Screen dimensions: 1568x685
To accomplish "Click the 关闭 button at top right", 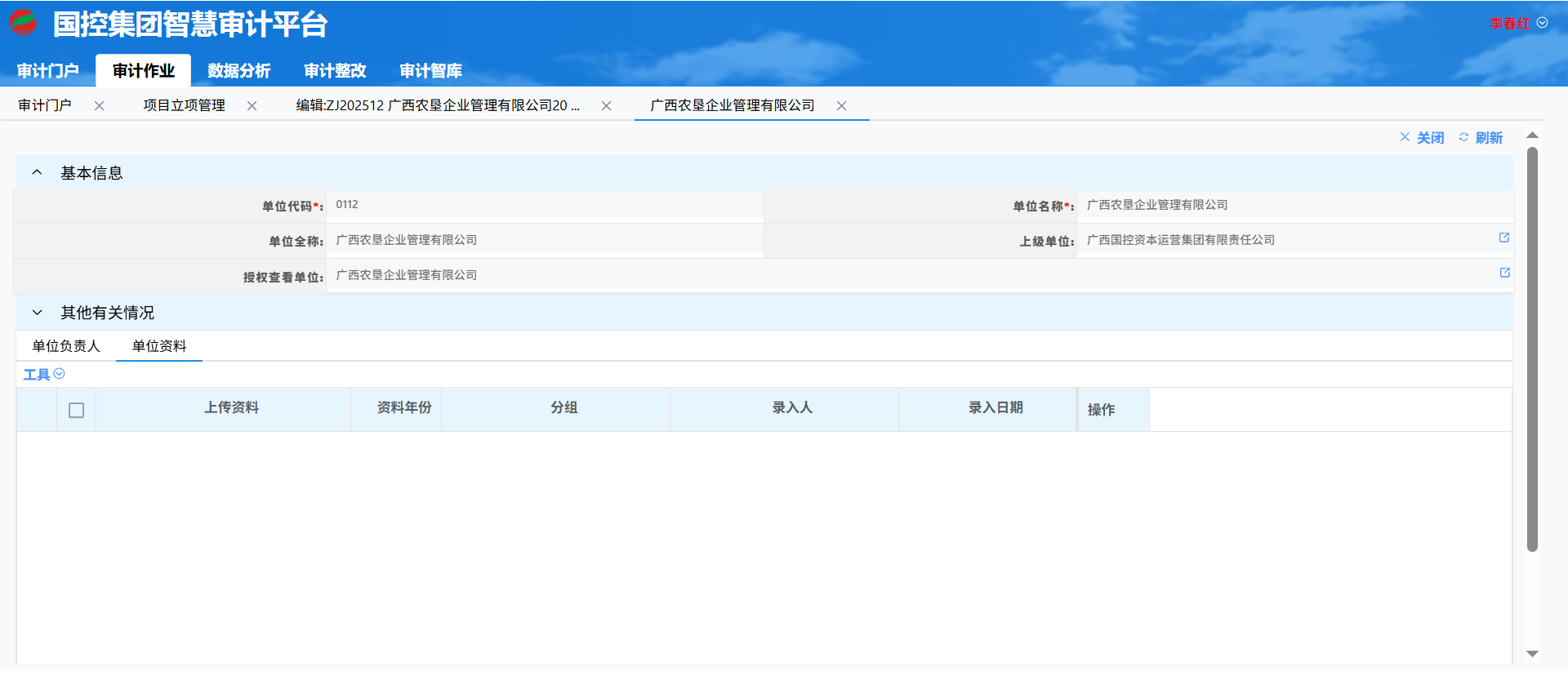I will coord(1422,138).
